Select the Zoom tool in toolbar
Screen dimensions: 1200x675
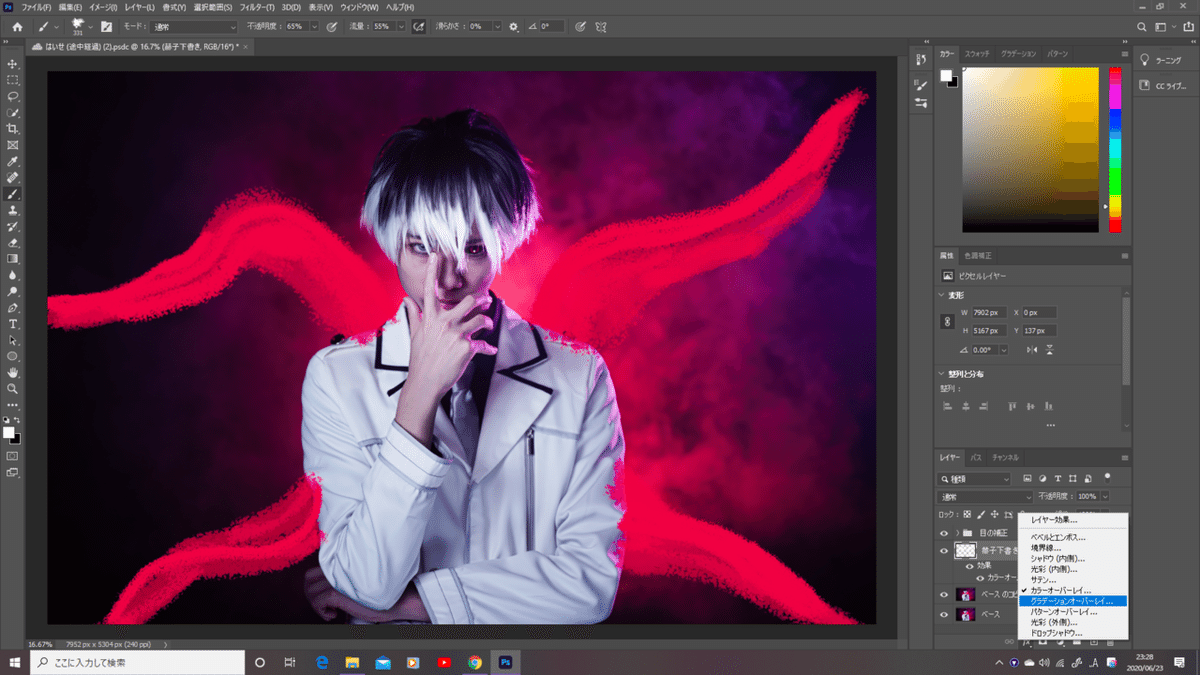pyautogui.click(x=13, y=388)
